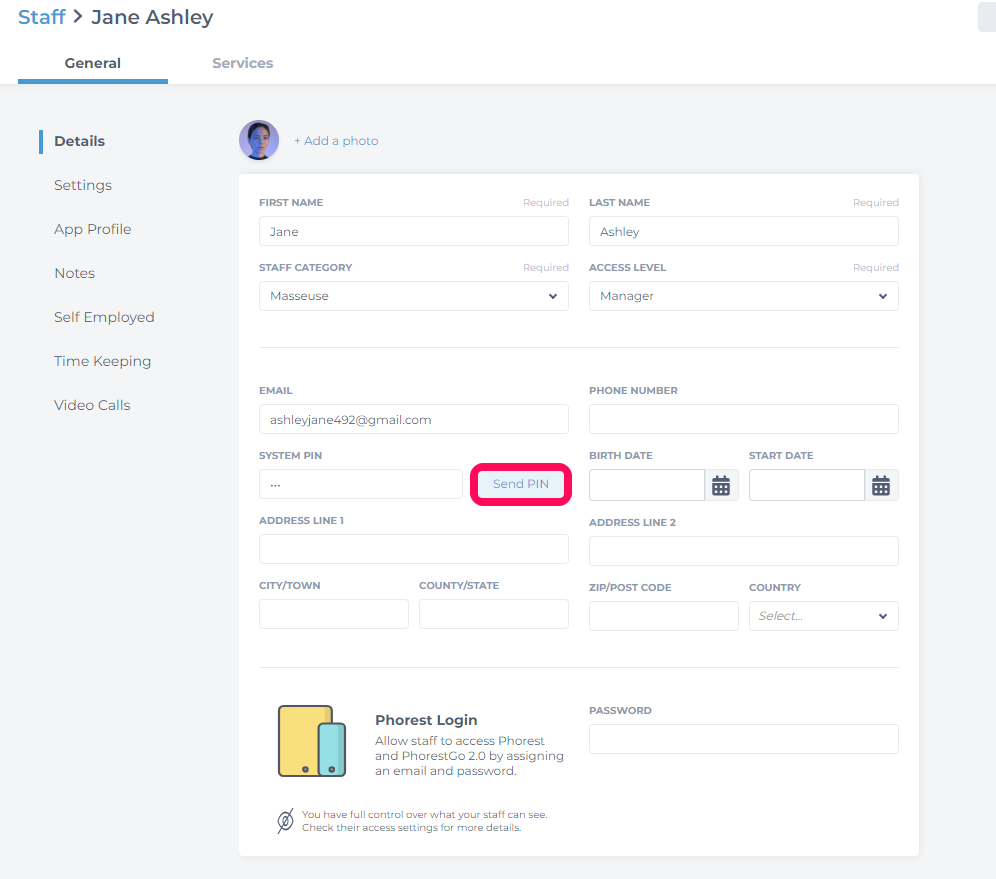Viewport: 996px width, 879px height.
Task: Go to Time Keeping section
Action: click(103, 361)
